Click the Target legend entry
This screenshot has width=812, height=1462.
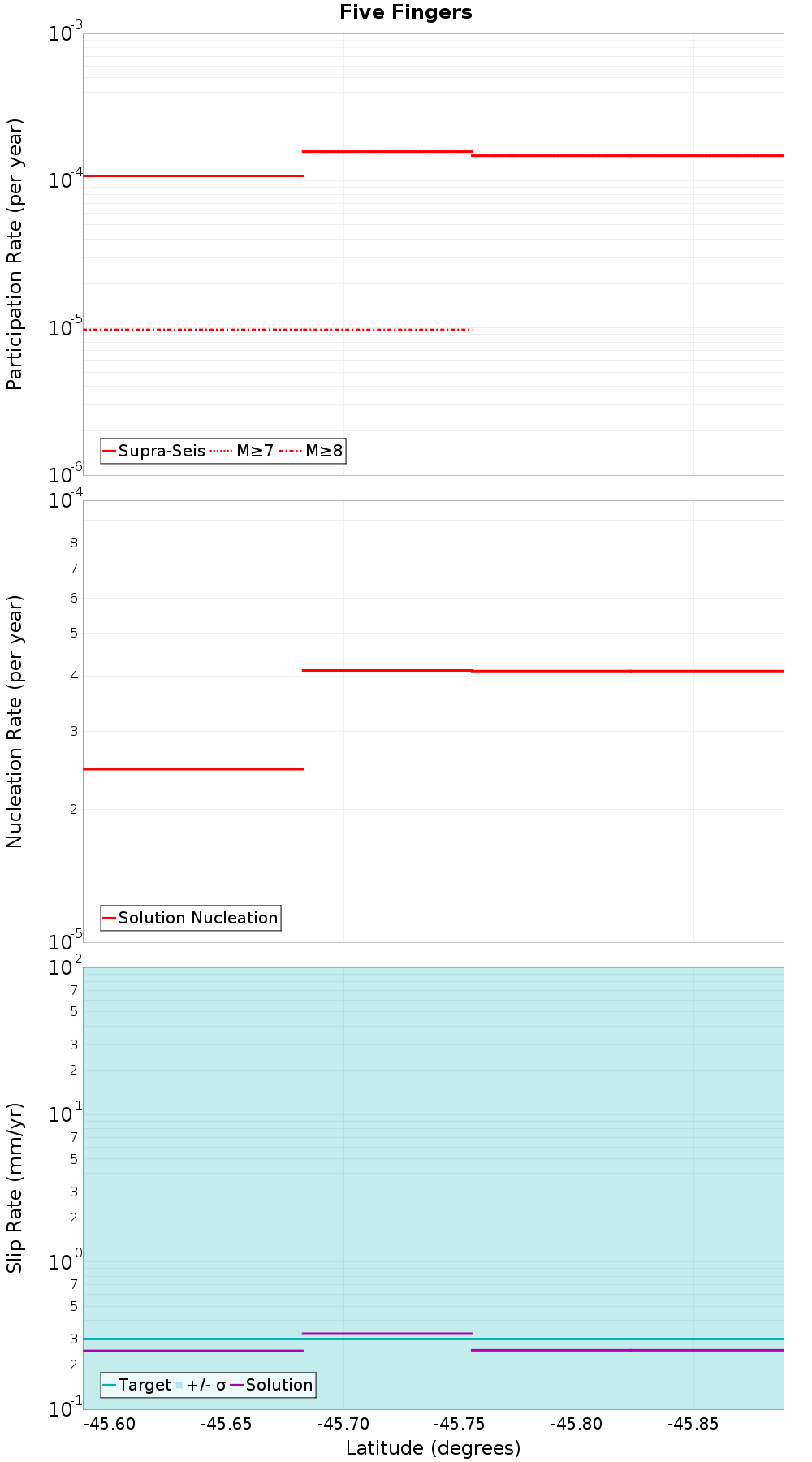coord(137,1385)
